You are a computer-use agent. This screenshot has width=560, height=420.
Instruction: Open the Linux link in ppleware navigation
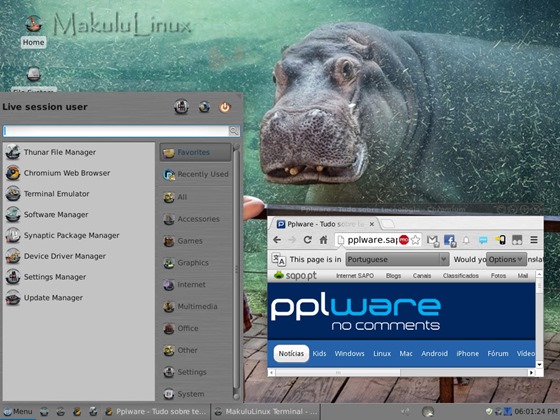click(382, 353)
